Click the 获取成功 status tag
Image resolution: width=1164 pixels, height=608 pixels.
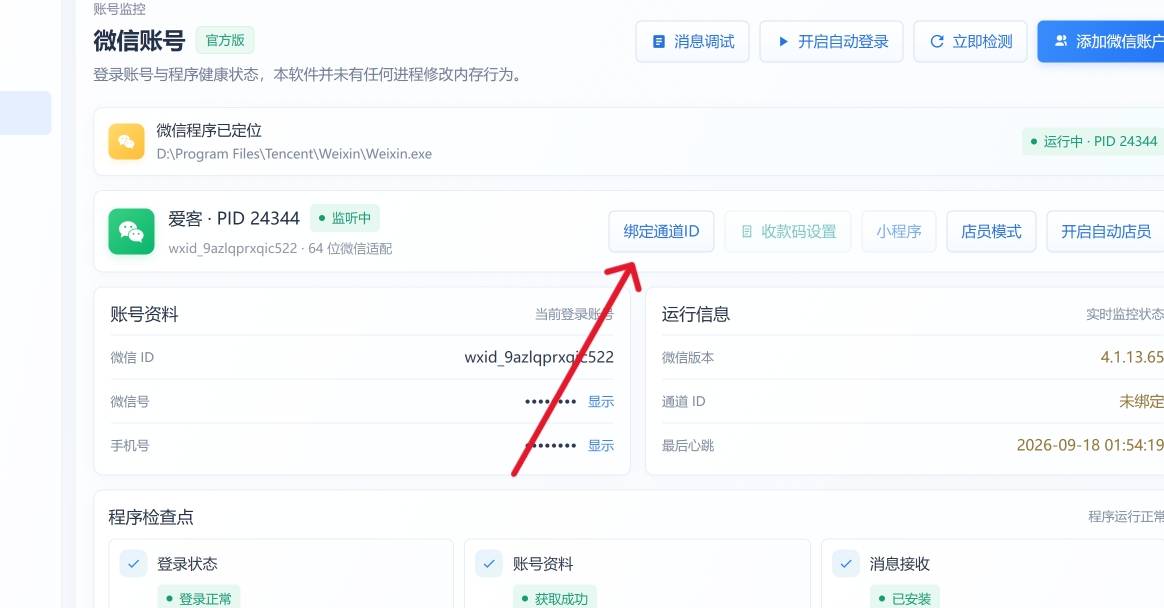(555, 598)
